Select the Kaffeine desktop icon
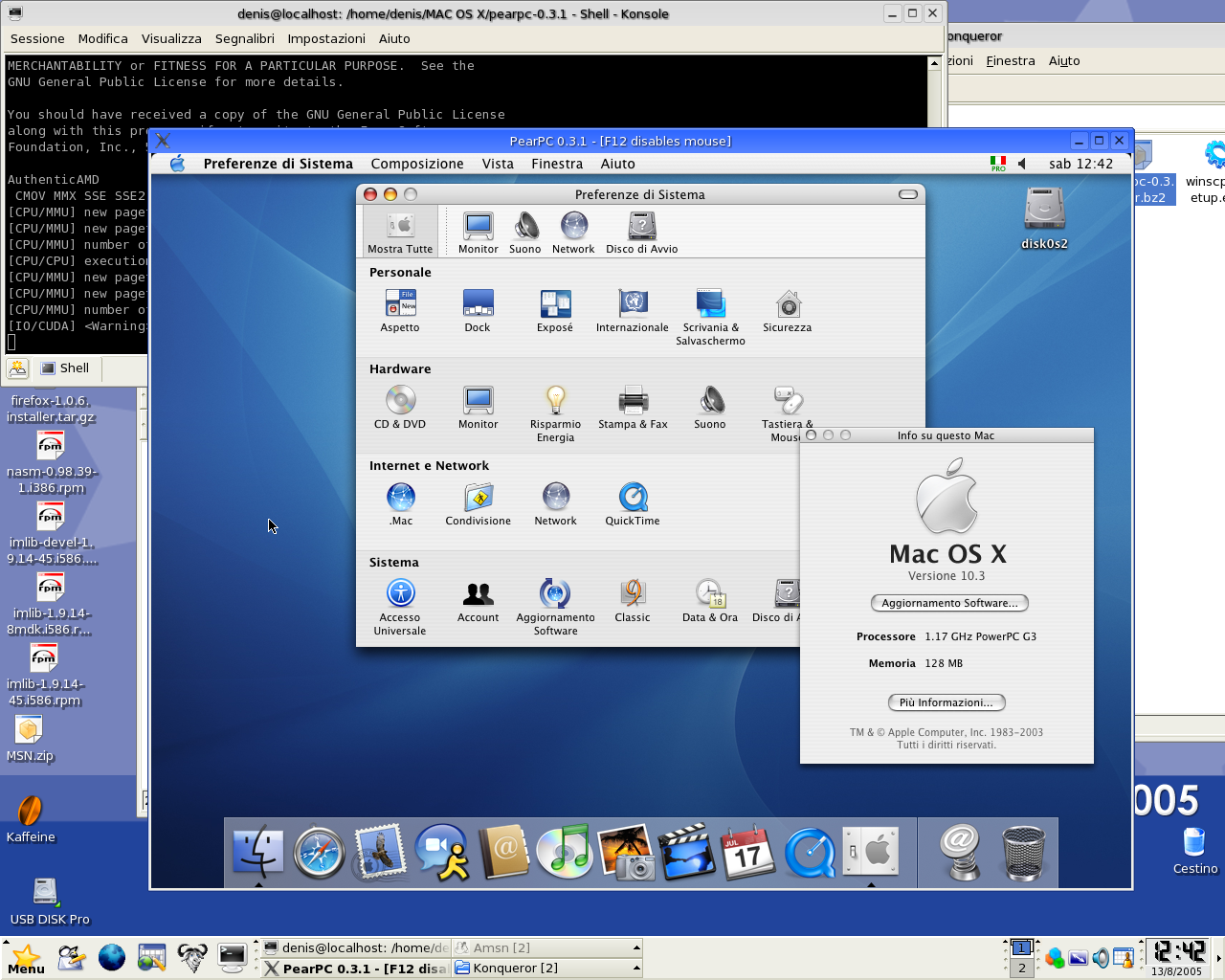Screen dimensions: 1225x980 (31, 819)
